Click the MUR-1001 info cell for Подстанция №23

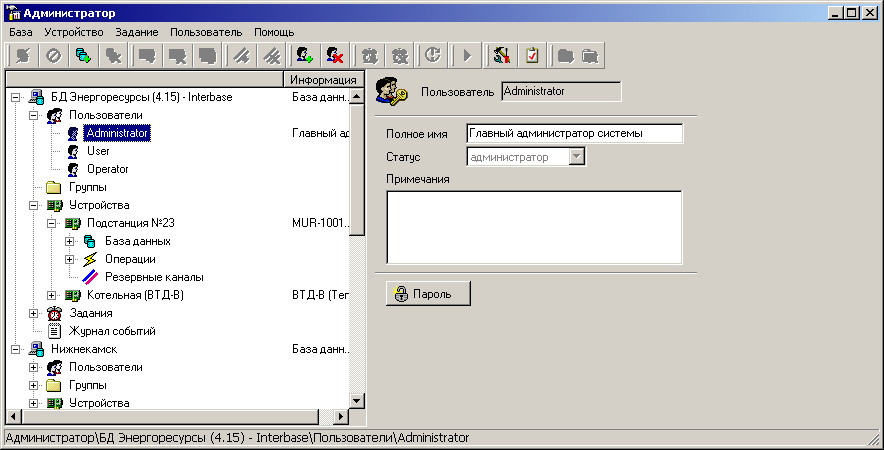tap(321, 223)
